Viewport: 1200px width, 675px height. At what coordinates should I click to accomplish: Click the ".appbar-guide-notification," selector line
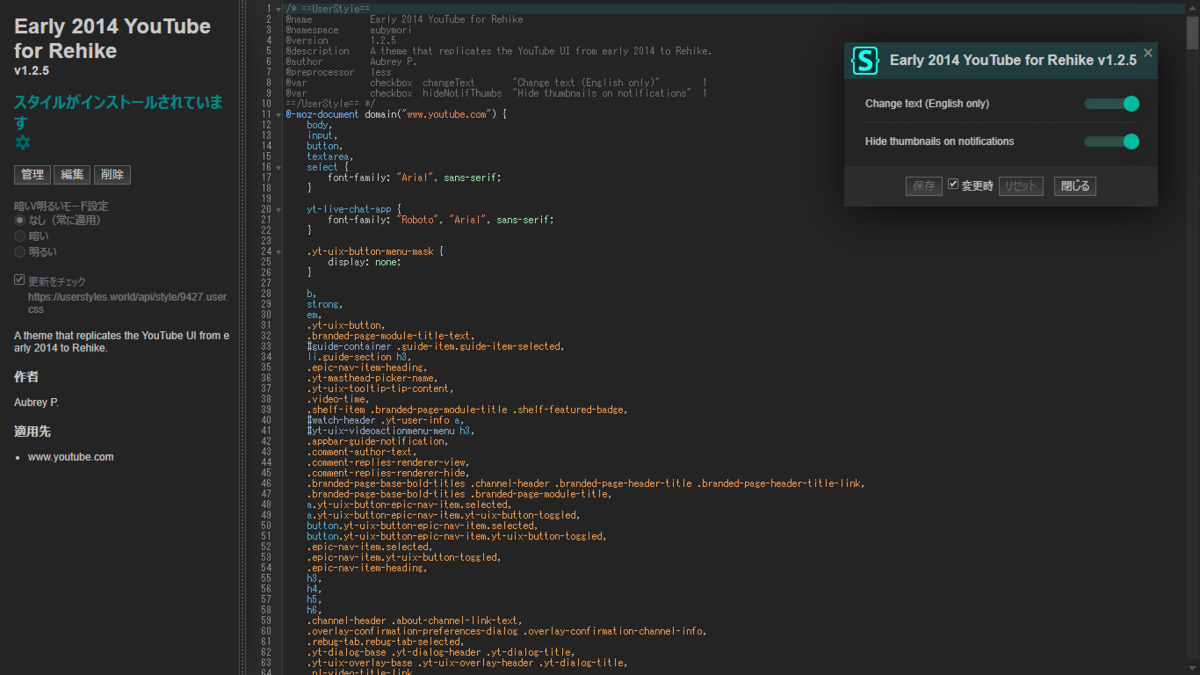click(x=378, y=441)
